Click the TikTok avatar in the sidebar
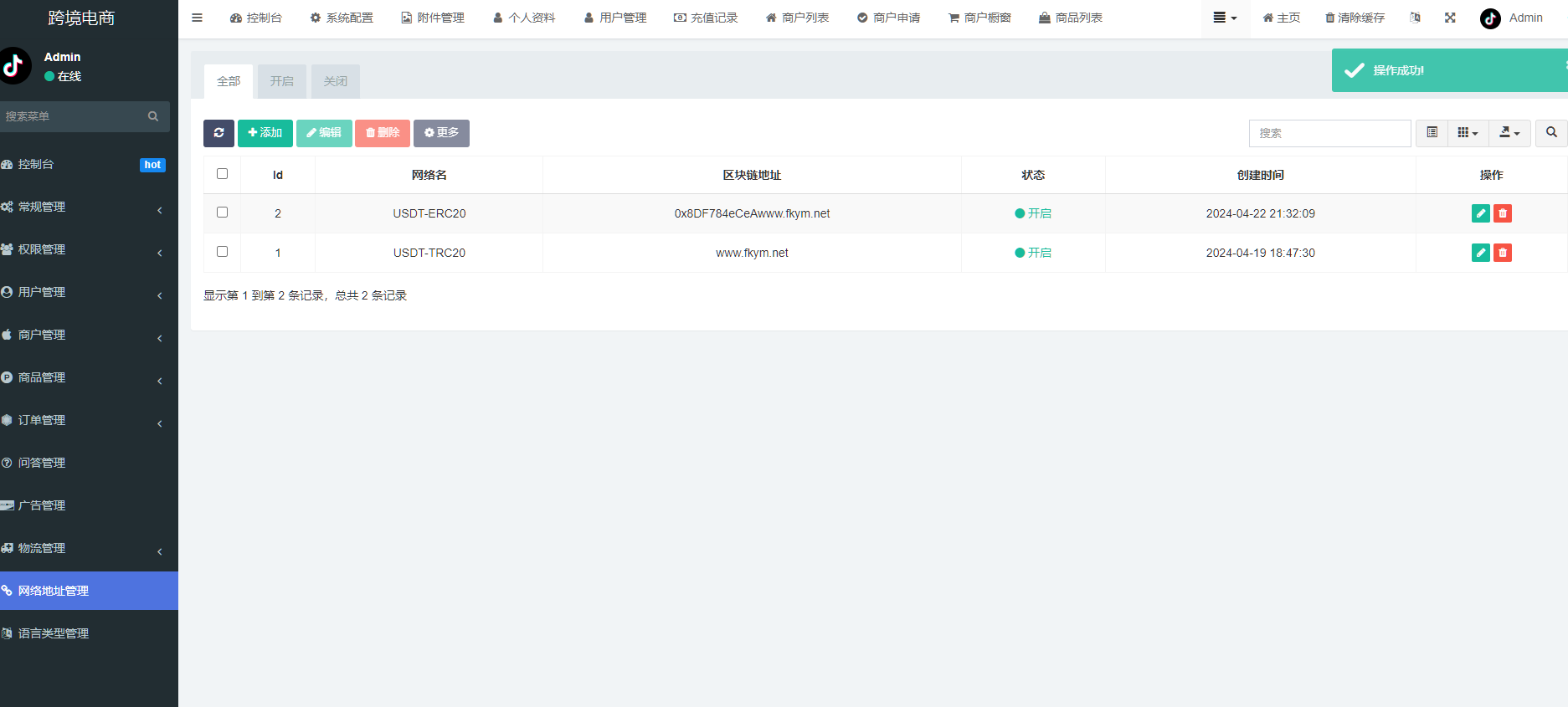Image resolution: width=1568 pixels, height=707 pixels. [x=13, y=66]
